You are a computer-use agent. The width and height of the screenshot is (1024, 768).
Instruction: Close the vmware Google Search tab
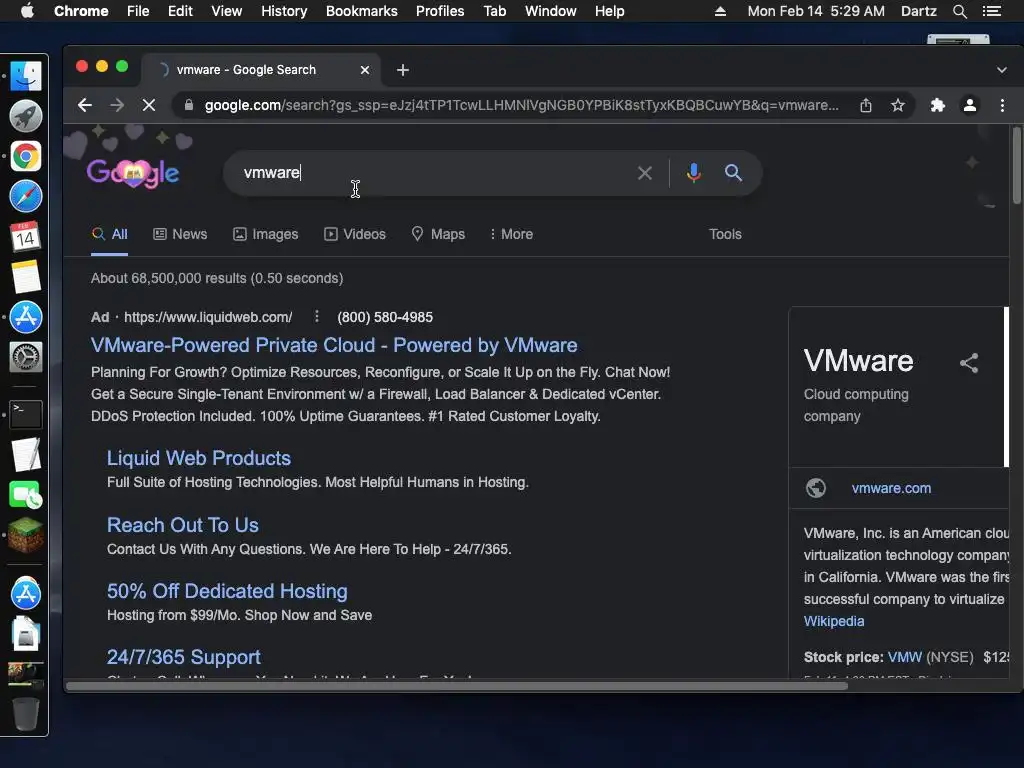point(365,70)
